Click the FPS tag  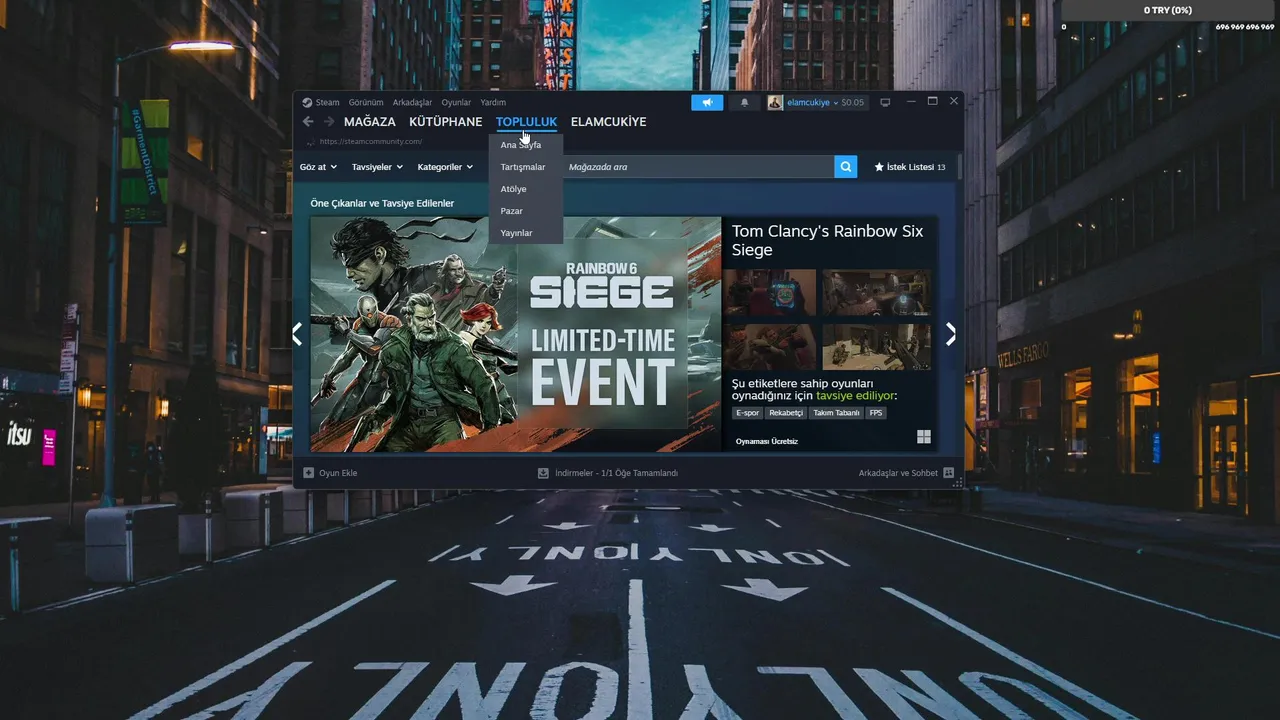coord(876,413)
